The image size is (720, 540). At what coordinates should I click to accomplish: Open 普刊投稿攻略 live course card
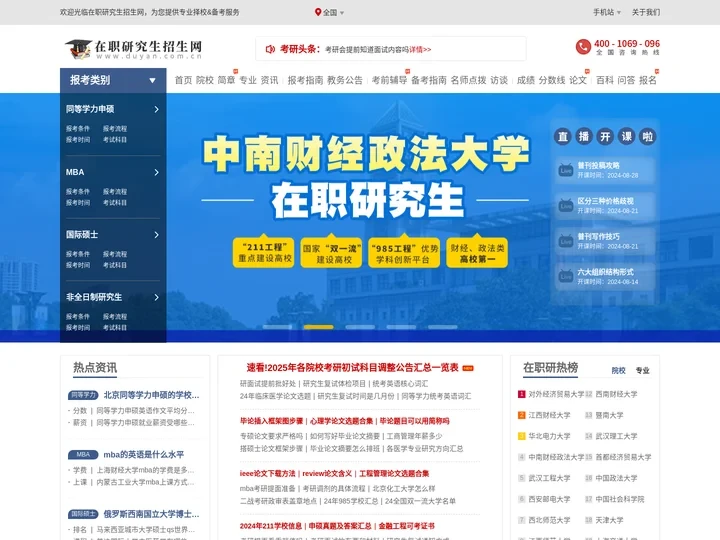pos(605,170)
